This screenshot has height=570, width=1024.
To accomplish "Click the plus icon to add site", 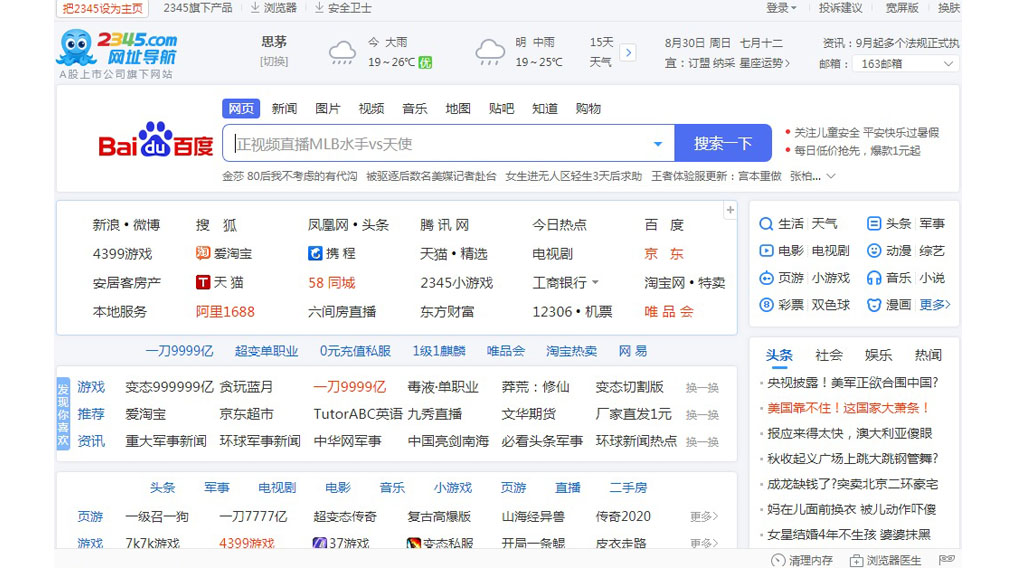I will (730, 210).
